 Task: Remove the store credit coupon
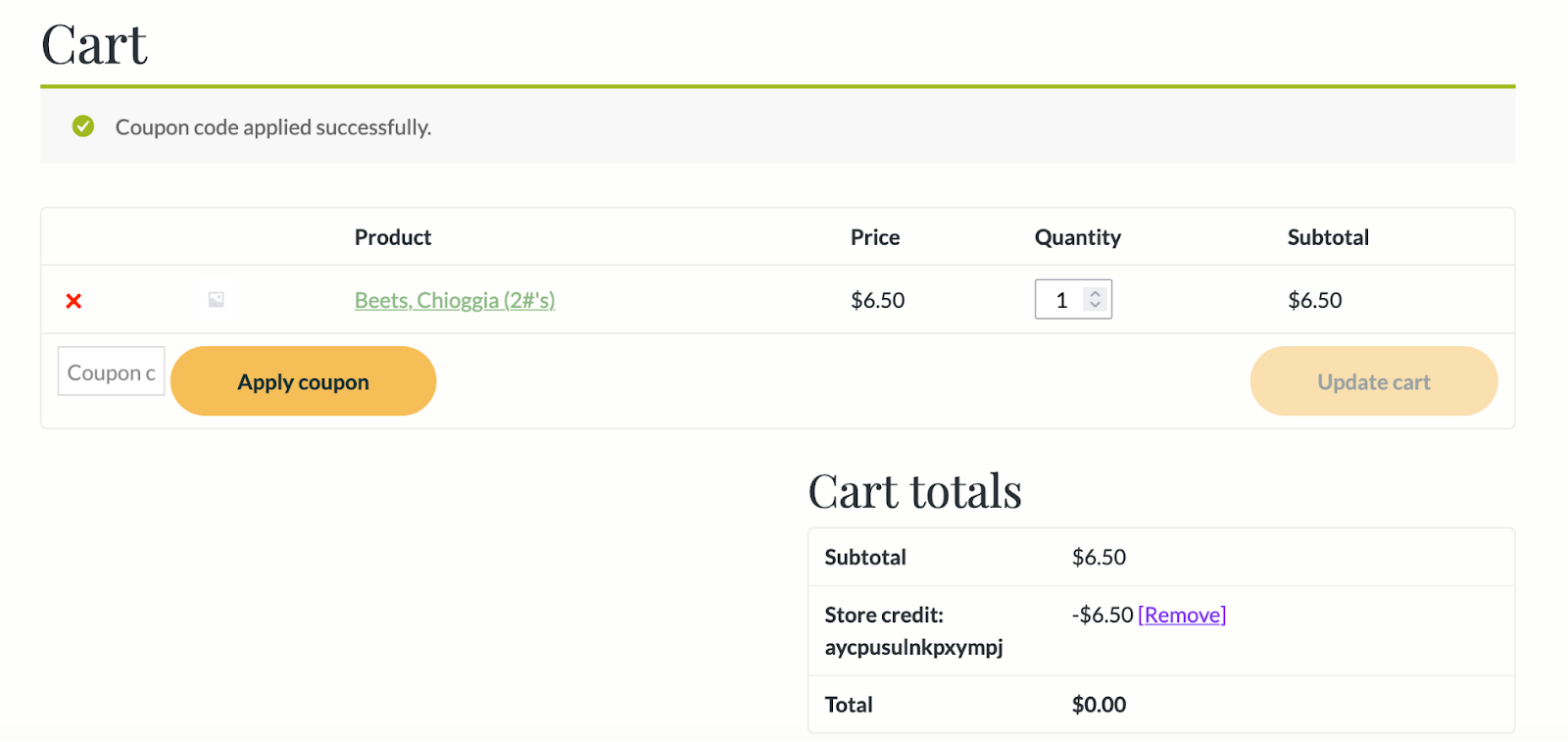[x=1182, y=615]
